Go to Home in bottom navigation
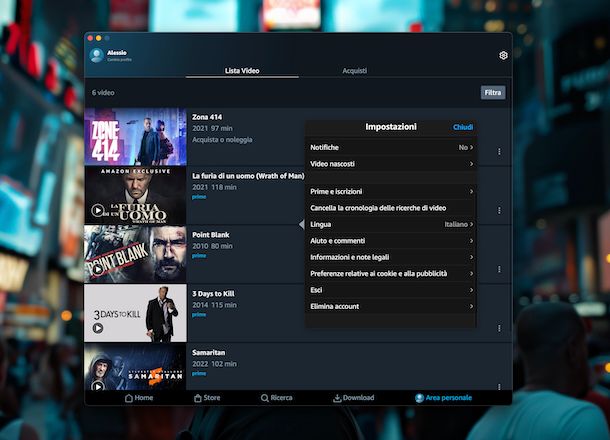Viewport: 610px width, 440px height. click(x=139, y=397)
